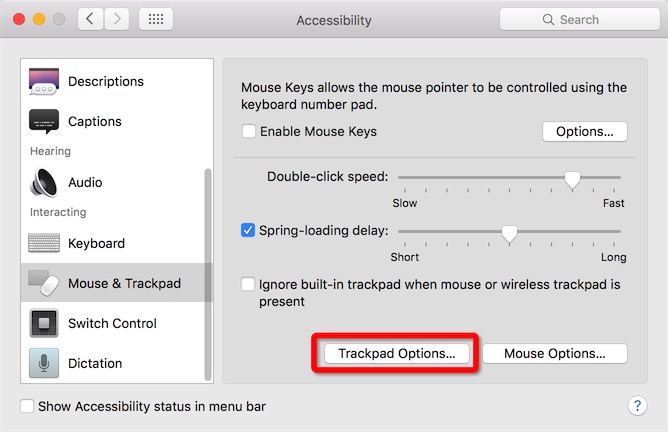Viewport: 668px width, 432px height.
Task: Choose the Audio speaker icon
Action: (x=43, y=182)
